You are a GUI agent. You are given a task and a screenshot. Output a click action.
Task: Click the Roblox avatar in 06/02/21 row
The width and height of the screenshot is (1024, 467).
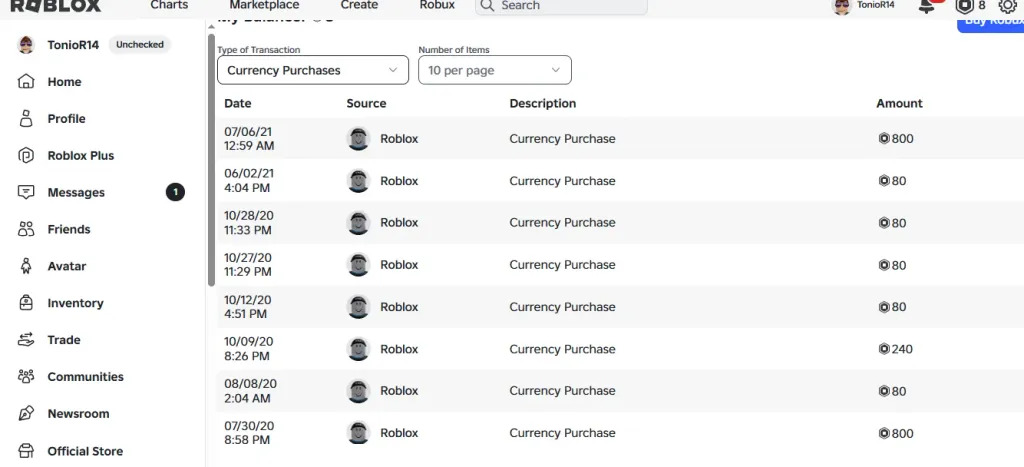(x=359, y=181)
